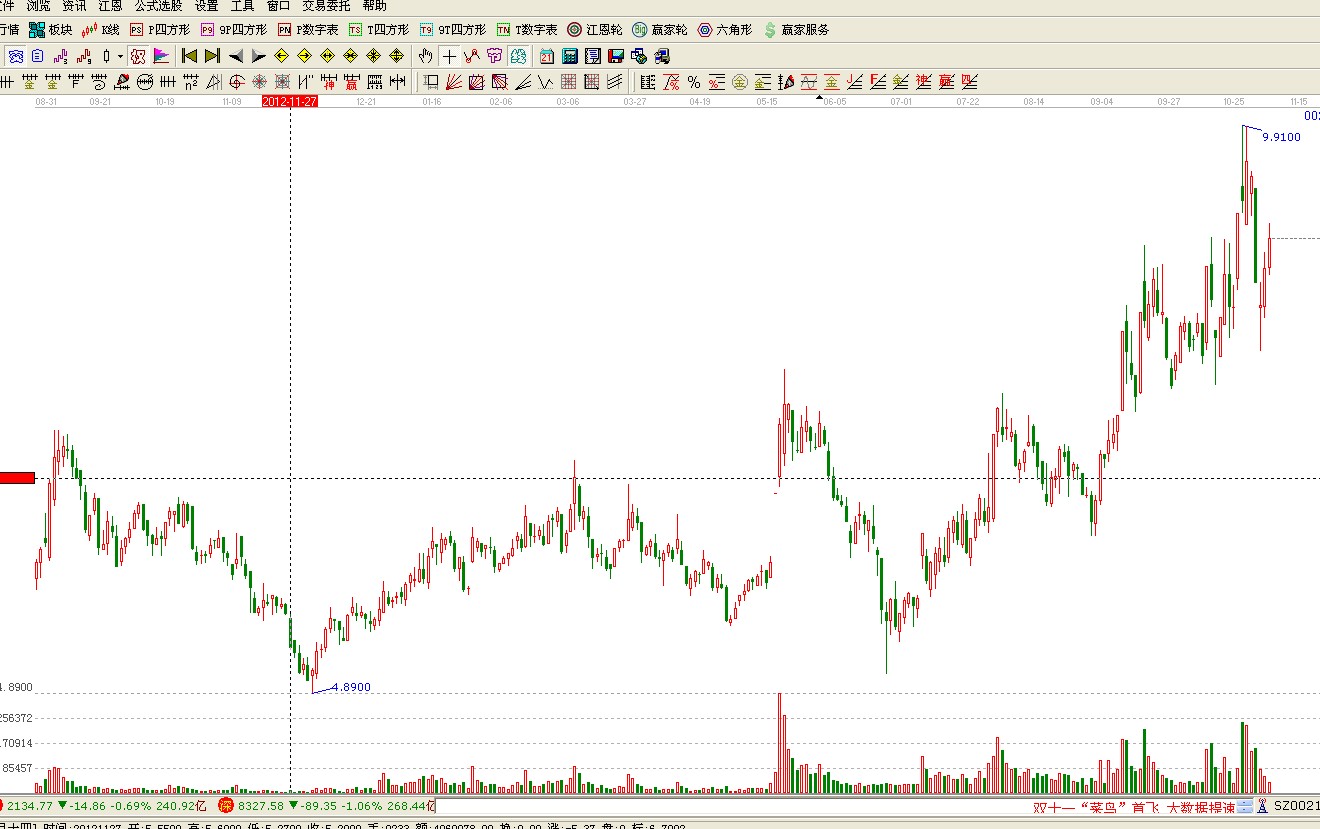Click the highlighted 2012-11-27 date marker

point(289,101)
